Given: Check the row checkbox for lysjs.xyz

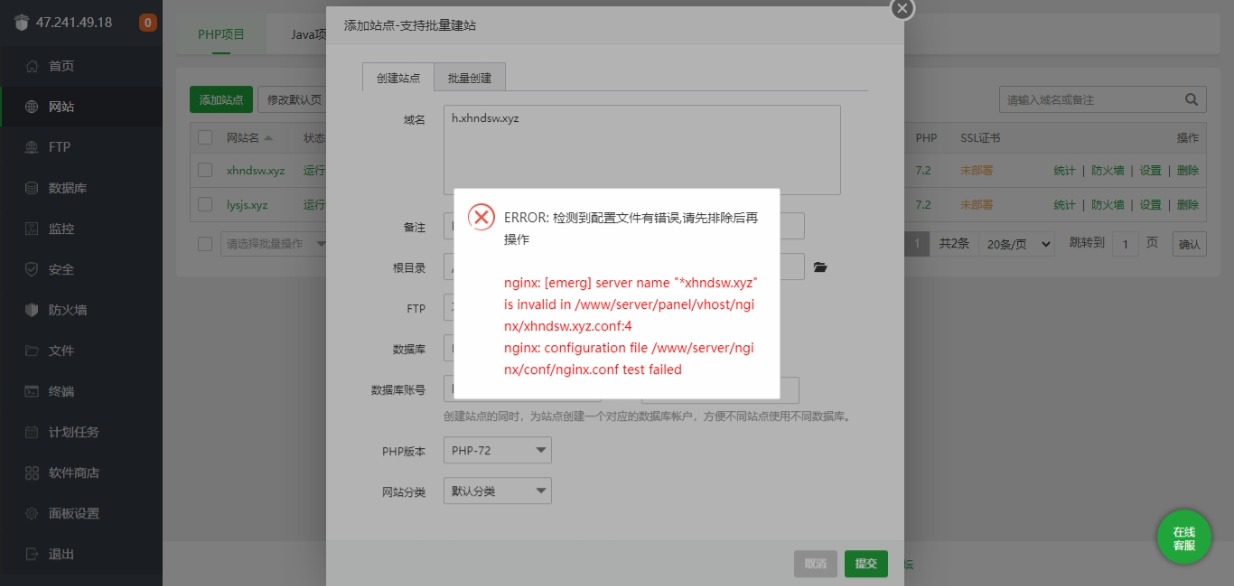Looking at the screenshot, I should pyautogui.click(x=205, y=205).
